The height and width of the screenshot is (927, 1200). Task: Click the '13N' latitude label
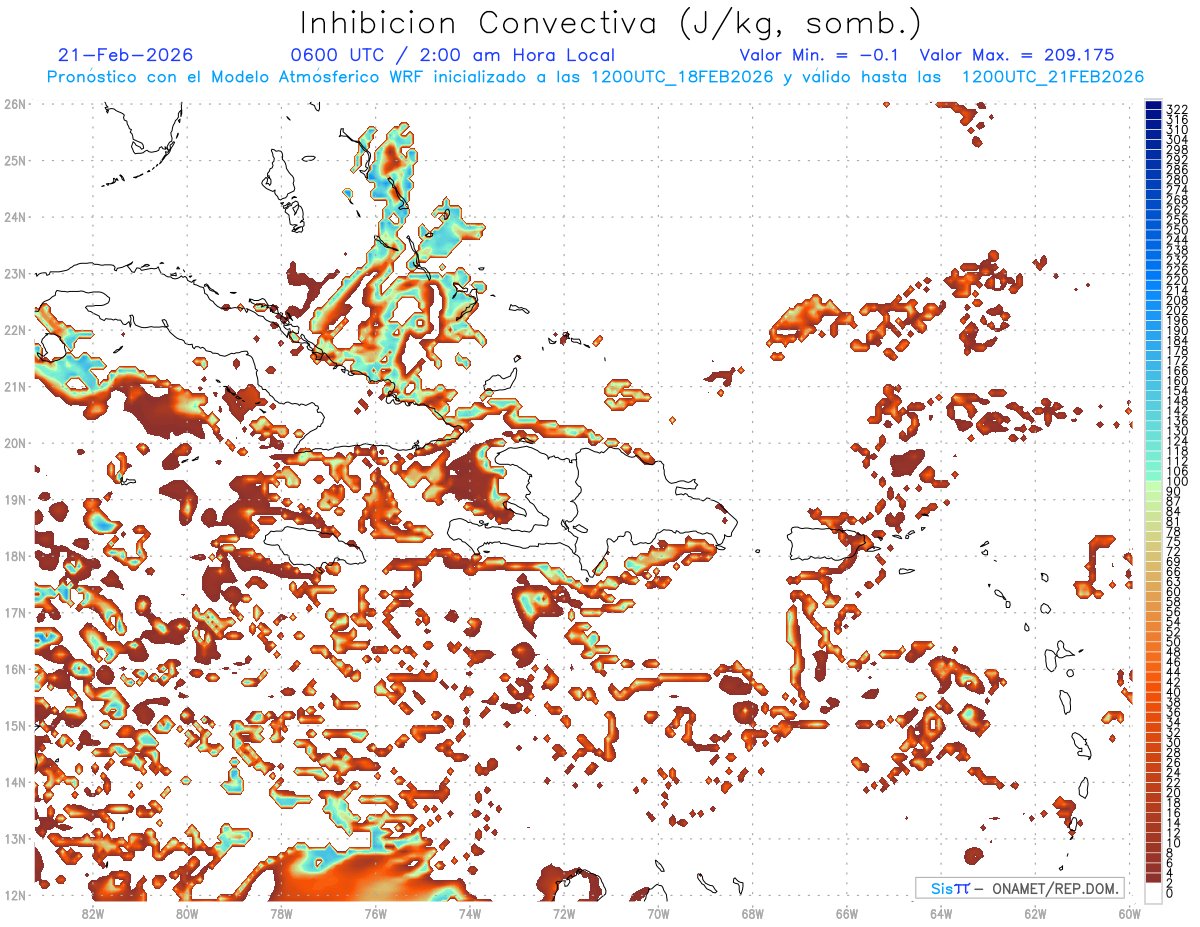click(15, 838)
